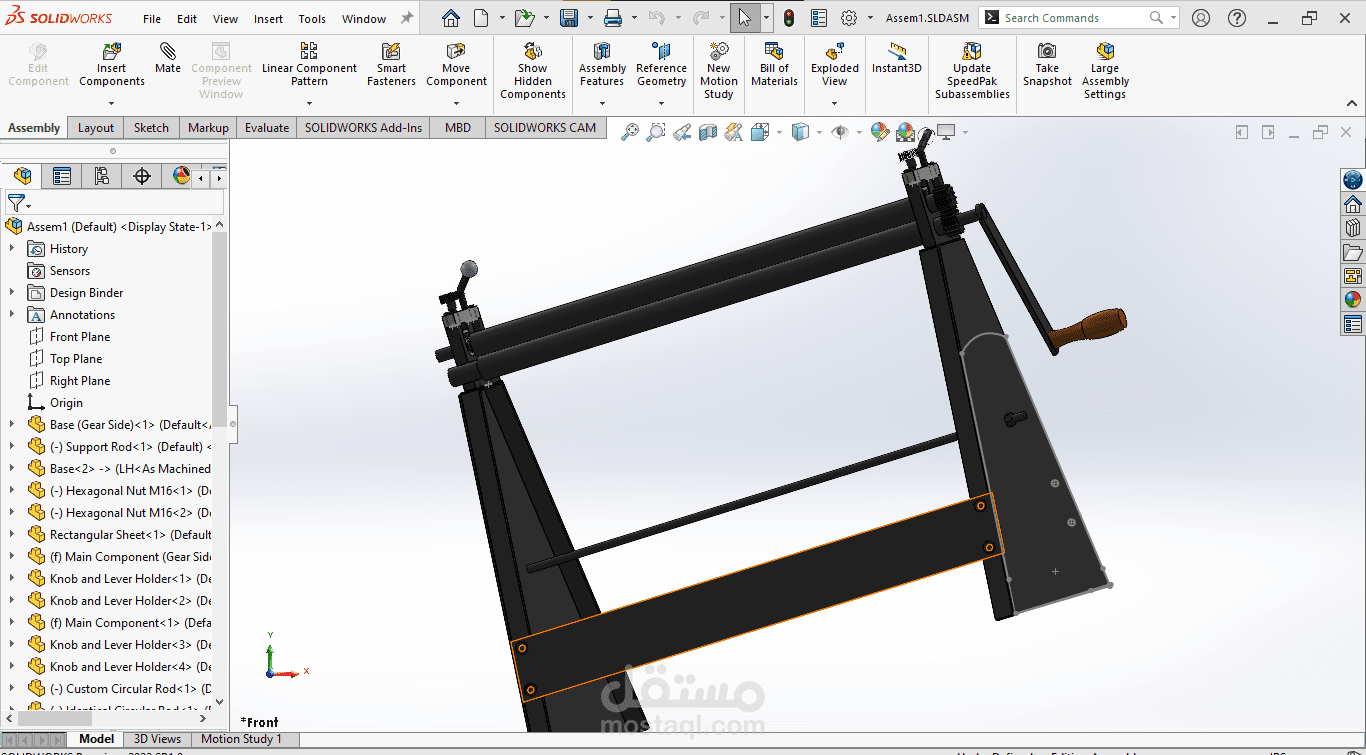Open the DisplayManager color ball tab
The image size is (1366, 755).
click(x=182, y=177)
